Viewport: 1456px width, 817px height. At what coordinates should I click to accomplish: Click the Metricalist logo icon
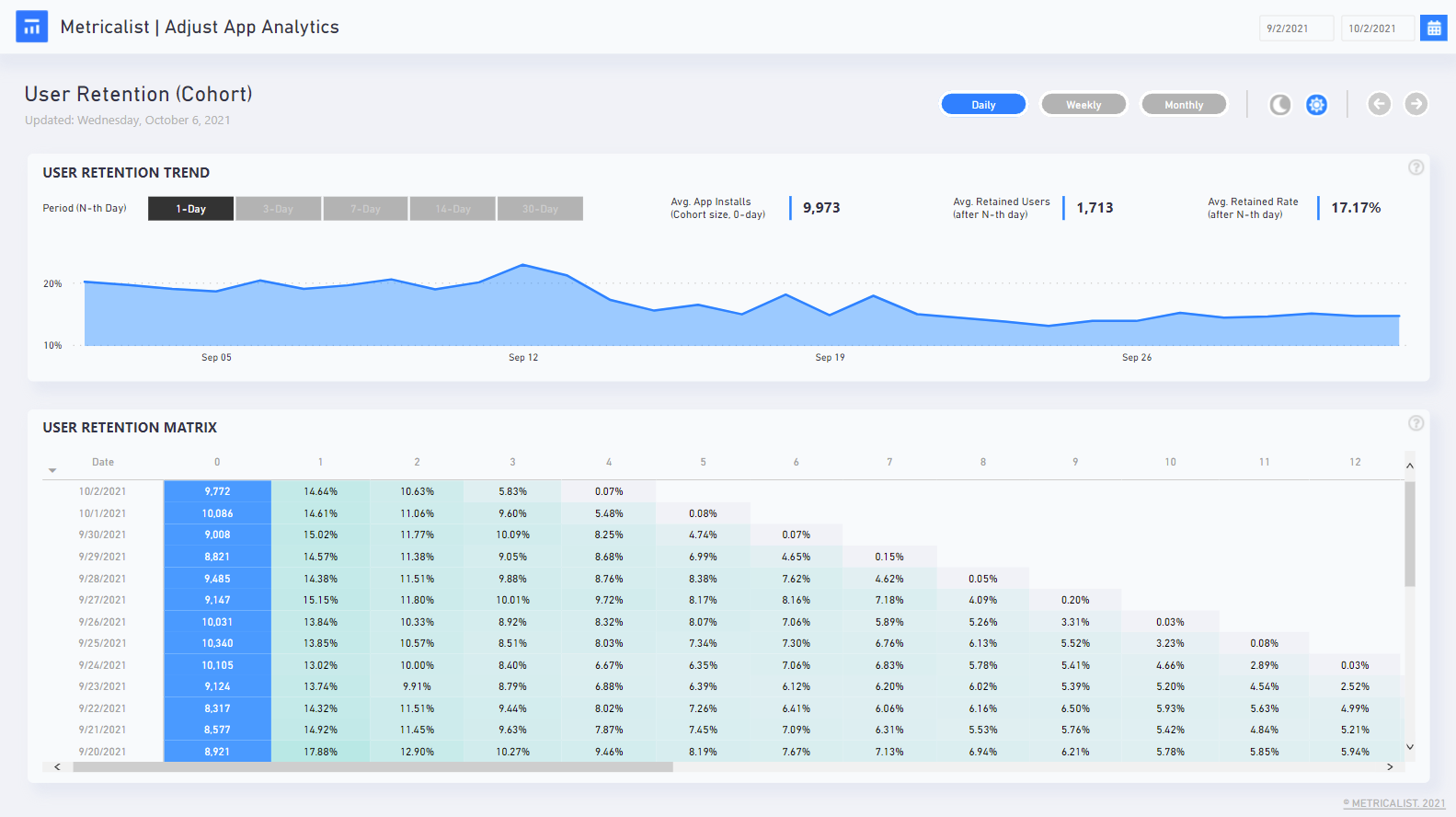32,27
